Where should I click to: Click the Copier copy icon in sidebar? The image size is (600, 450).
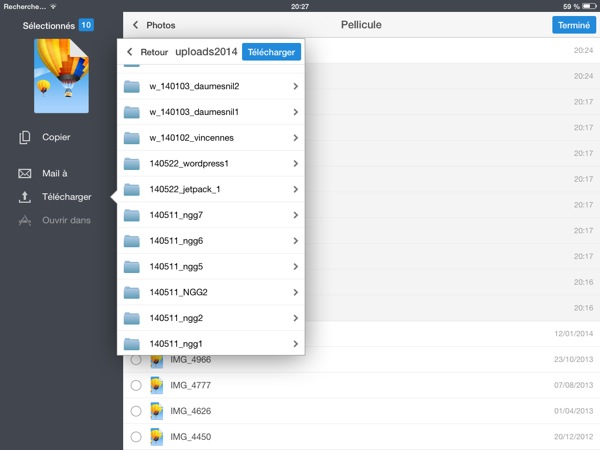(x=25, y=138)
